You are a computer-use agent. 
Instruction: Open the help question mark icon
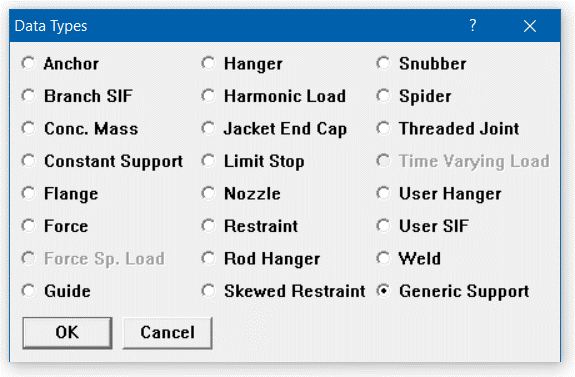point(473,26)
